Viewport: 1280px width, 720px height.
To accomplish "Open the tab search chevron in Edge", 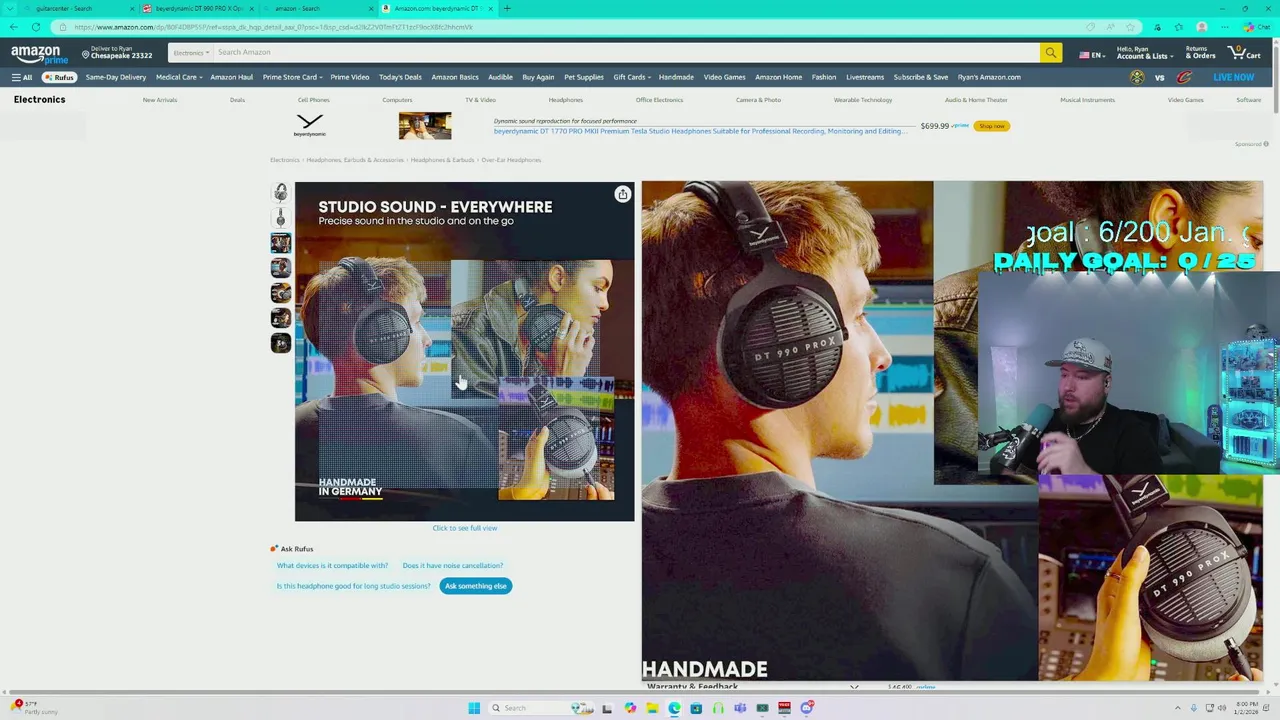I will [12, 8].
